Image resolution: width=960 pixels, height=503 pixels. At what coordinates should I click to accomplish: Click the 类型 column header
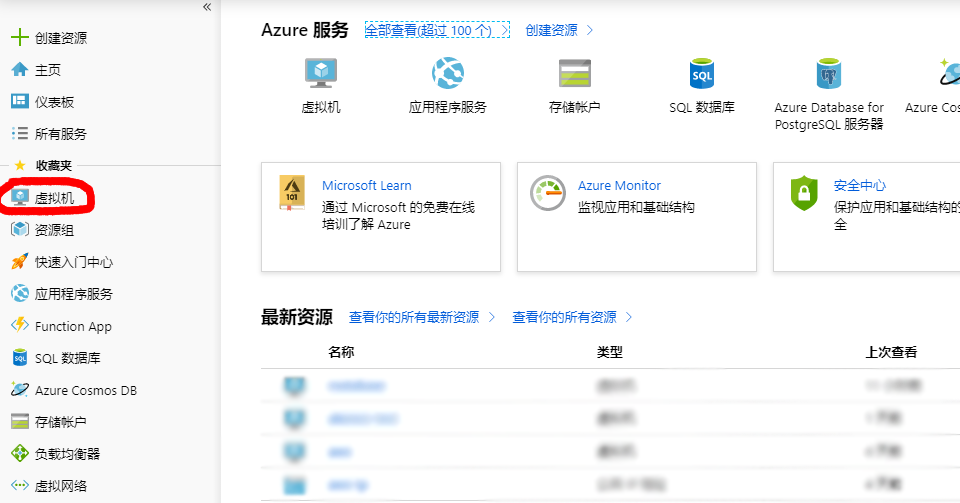tap(610, 352)
